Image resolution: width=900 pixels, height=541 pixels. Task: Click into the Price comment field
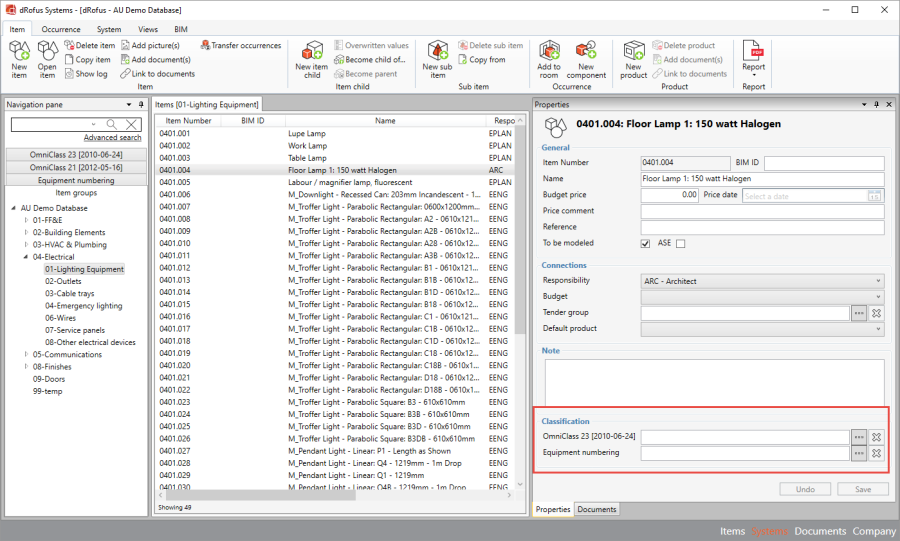(762, 211)
